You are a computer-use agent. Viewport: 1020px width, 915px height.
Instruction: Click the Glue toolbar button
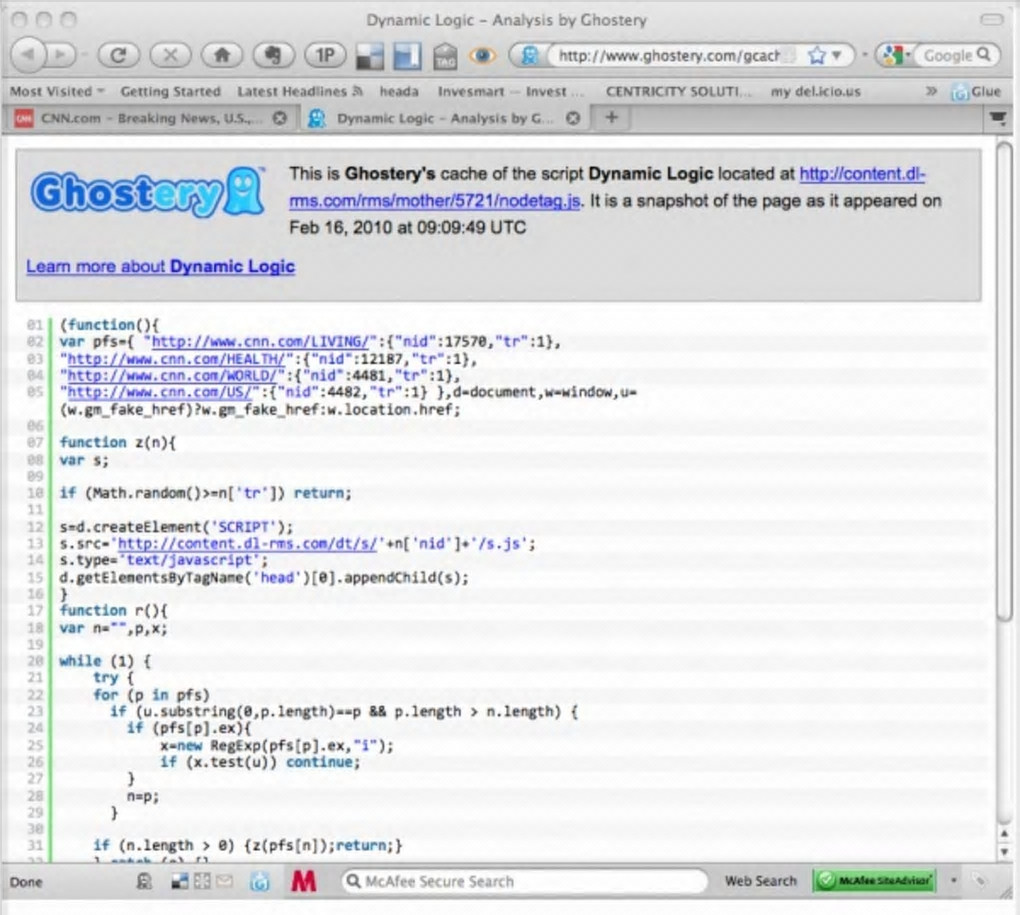976,92
